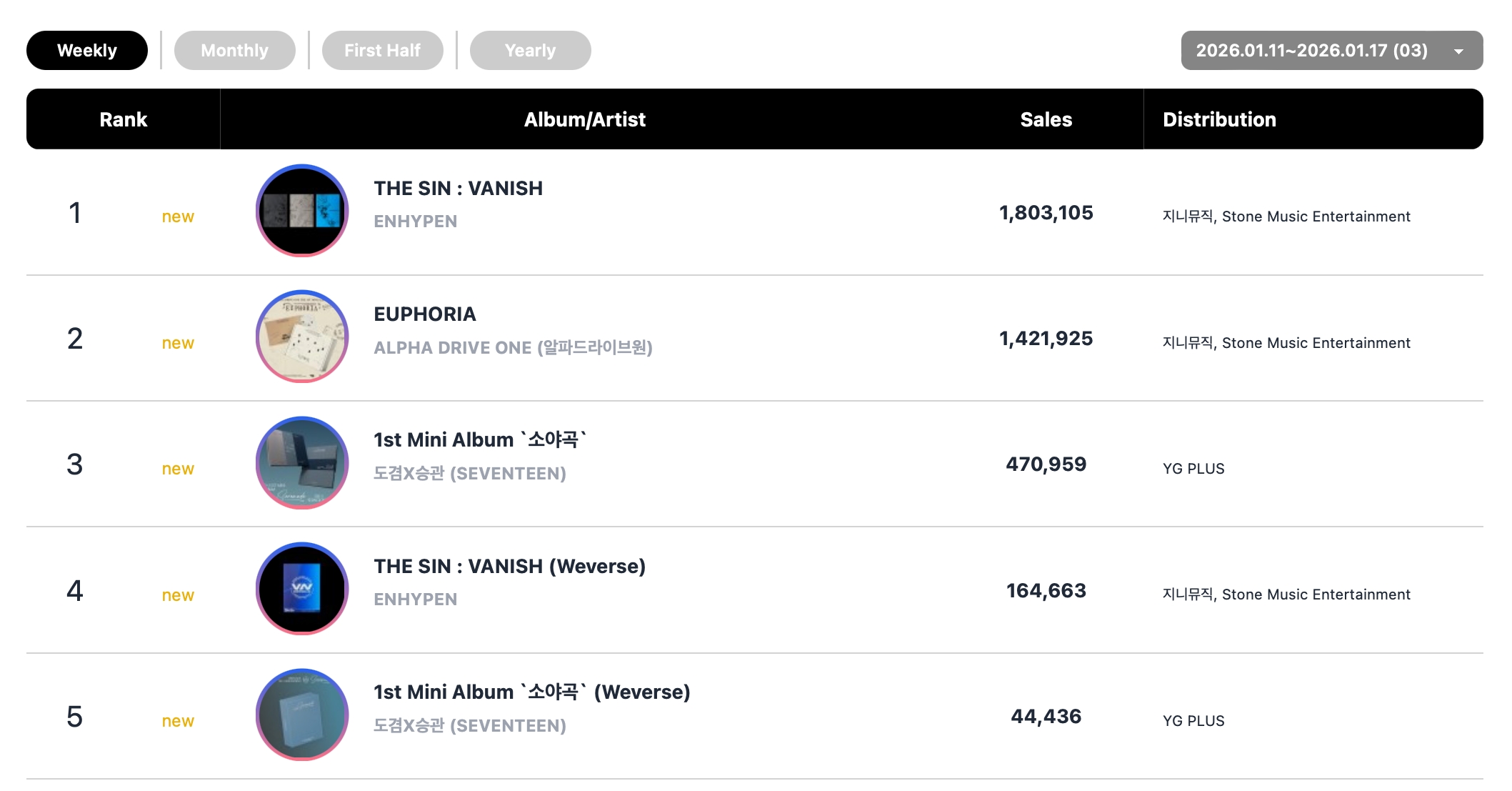Click THE SIN : VANISH (Weverse) cover art
1512x791 pixels.
pos(302,589)
